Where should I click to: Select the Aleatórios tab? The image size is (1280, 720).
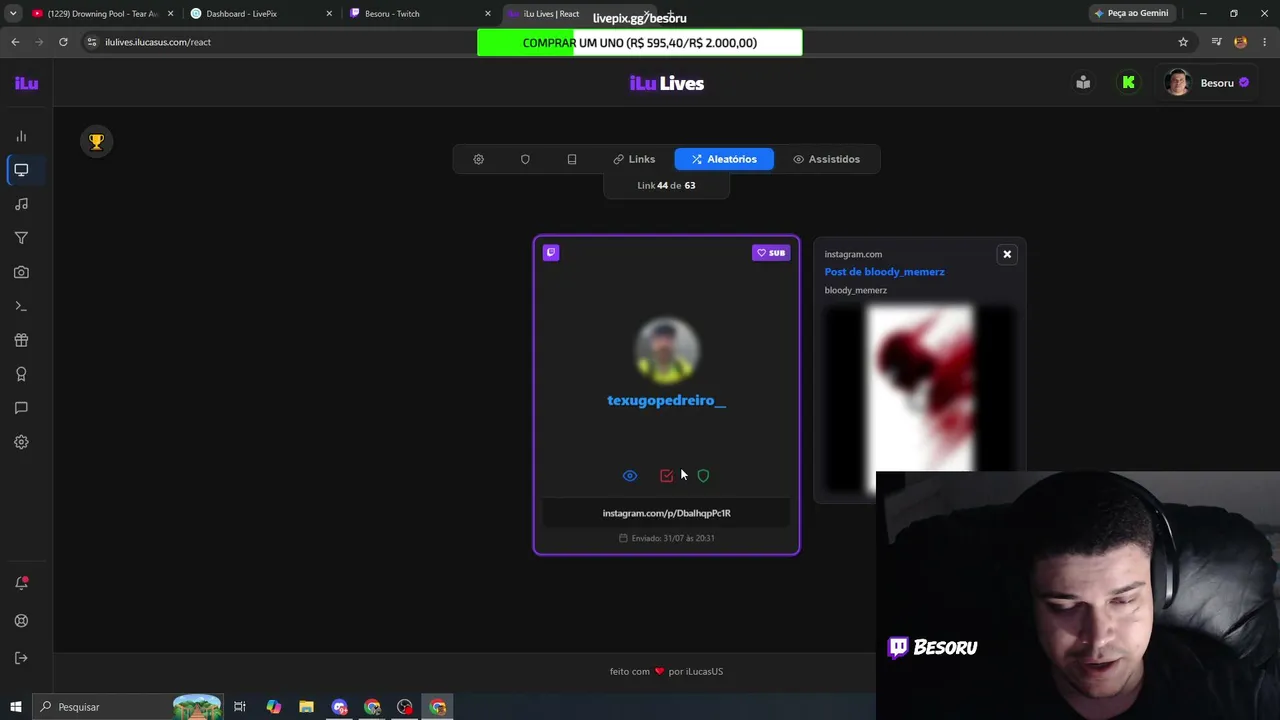point(724,159)
